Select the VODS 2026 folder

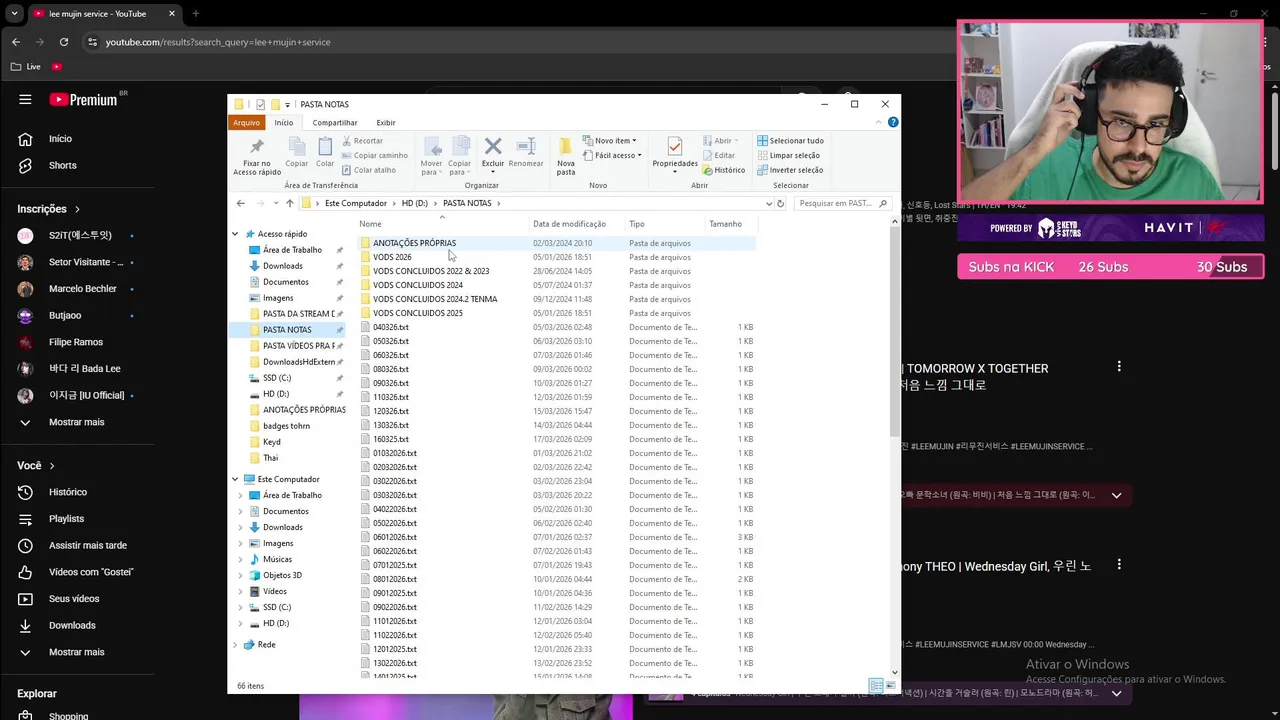tap(392, 257)
